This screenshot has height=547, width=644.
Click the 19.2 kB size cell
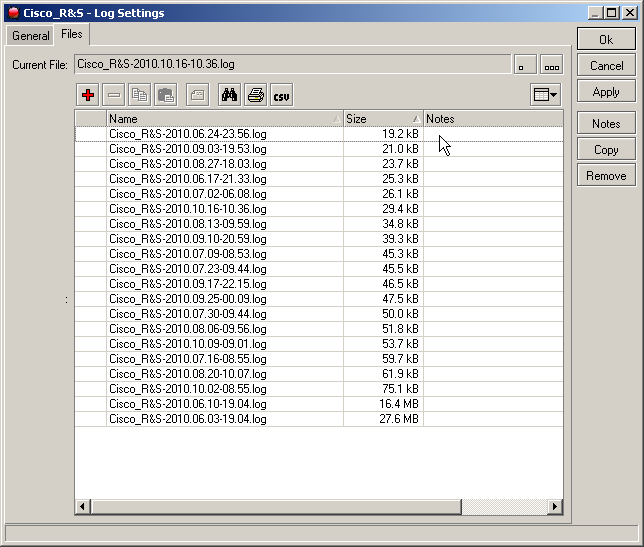click(383, 134)
